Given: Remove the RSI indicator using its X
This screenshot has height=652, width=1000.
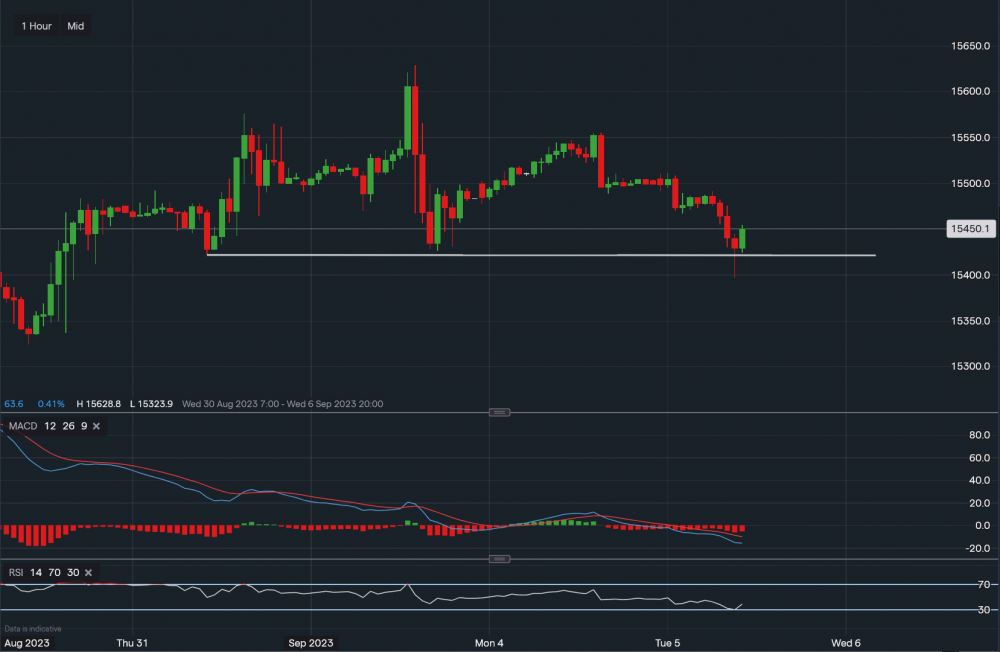Looking at the screenshot, I should pos(89,572).
